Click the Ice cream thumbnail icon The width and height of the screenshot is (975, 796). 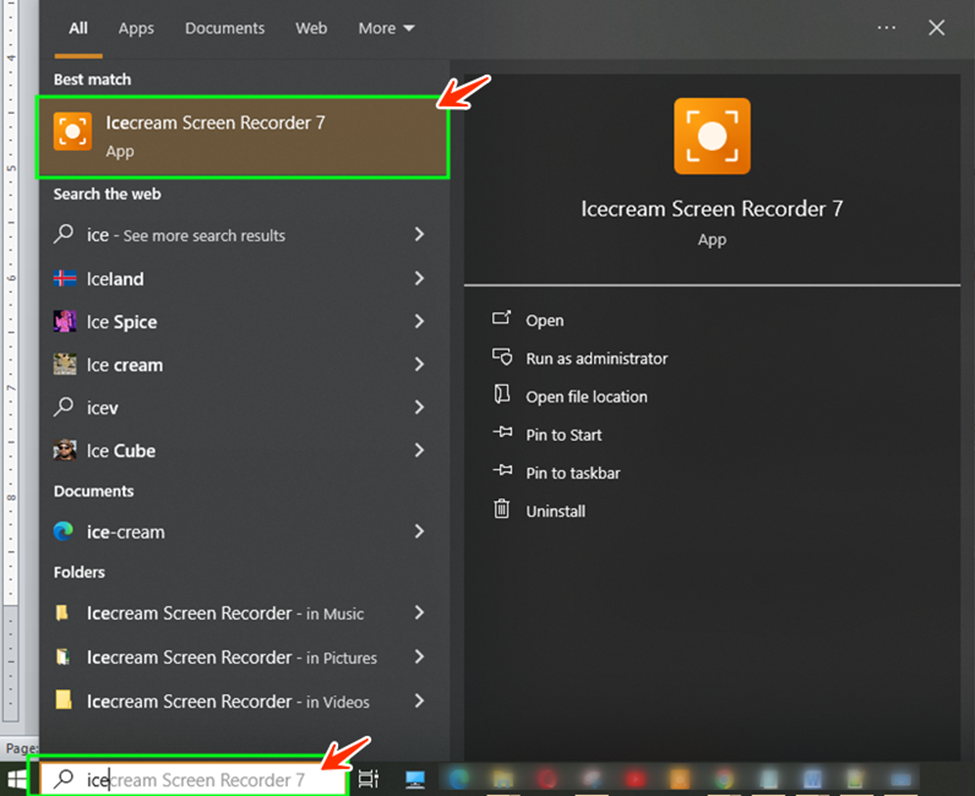tap(65, 364)
